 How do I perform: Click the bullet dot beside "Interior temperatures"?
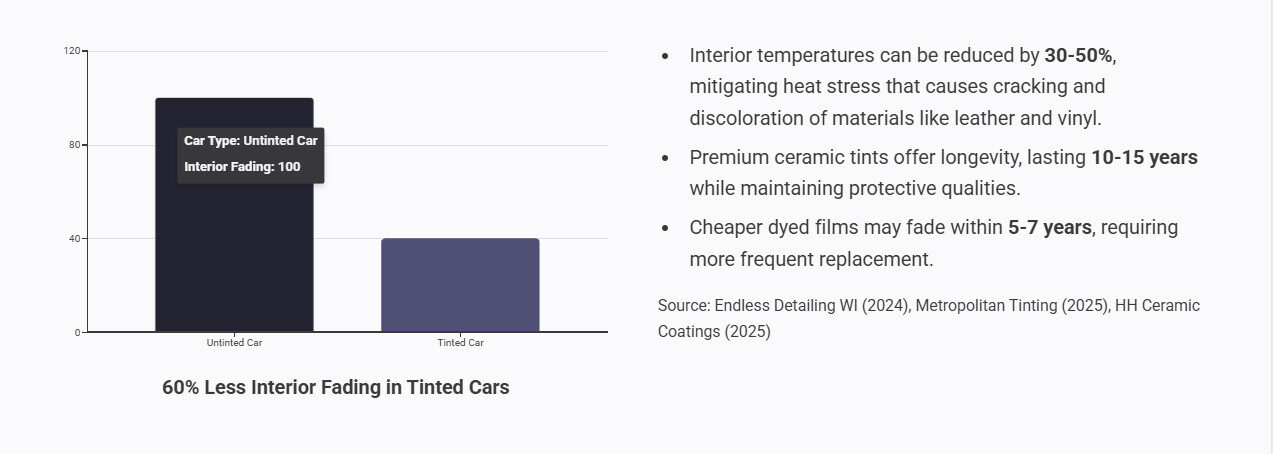point(665,57)
